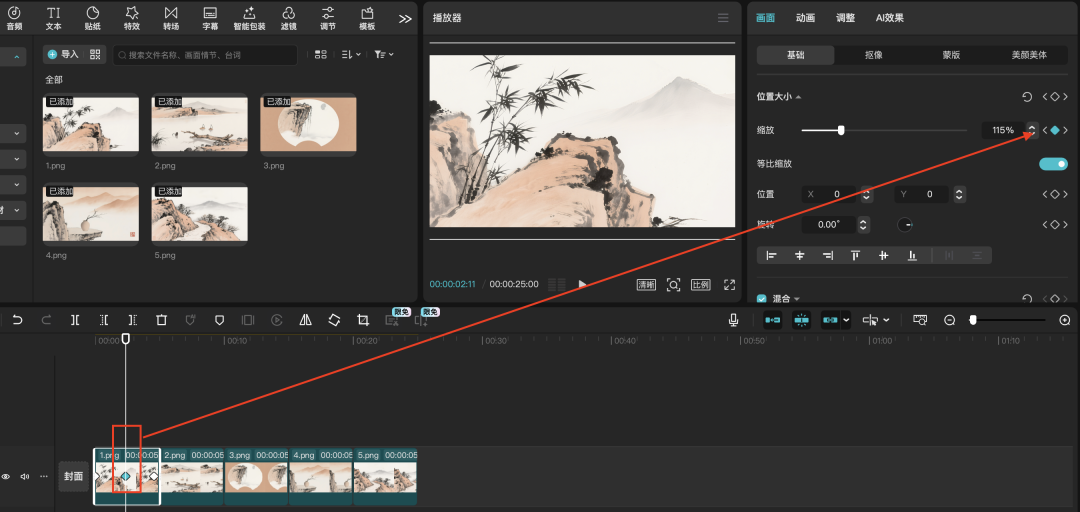Click the microphone record icon
Image resolution: width=1080 pixels, height=512 pixels.
coord(734,320)
